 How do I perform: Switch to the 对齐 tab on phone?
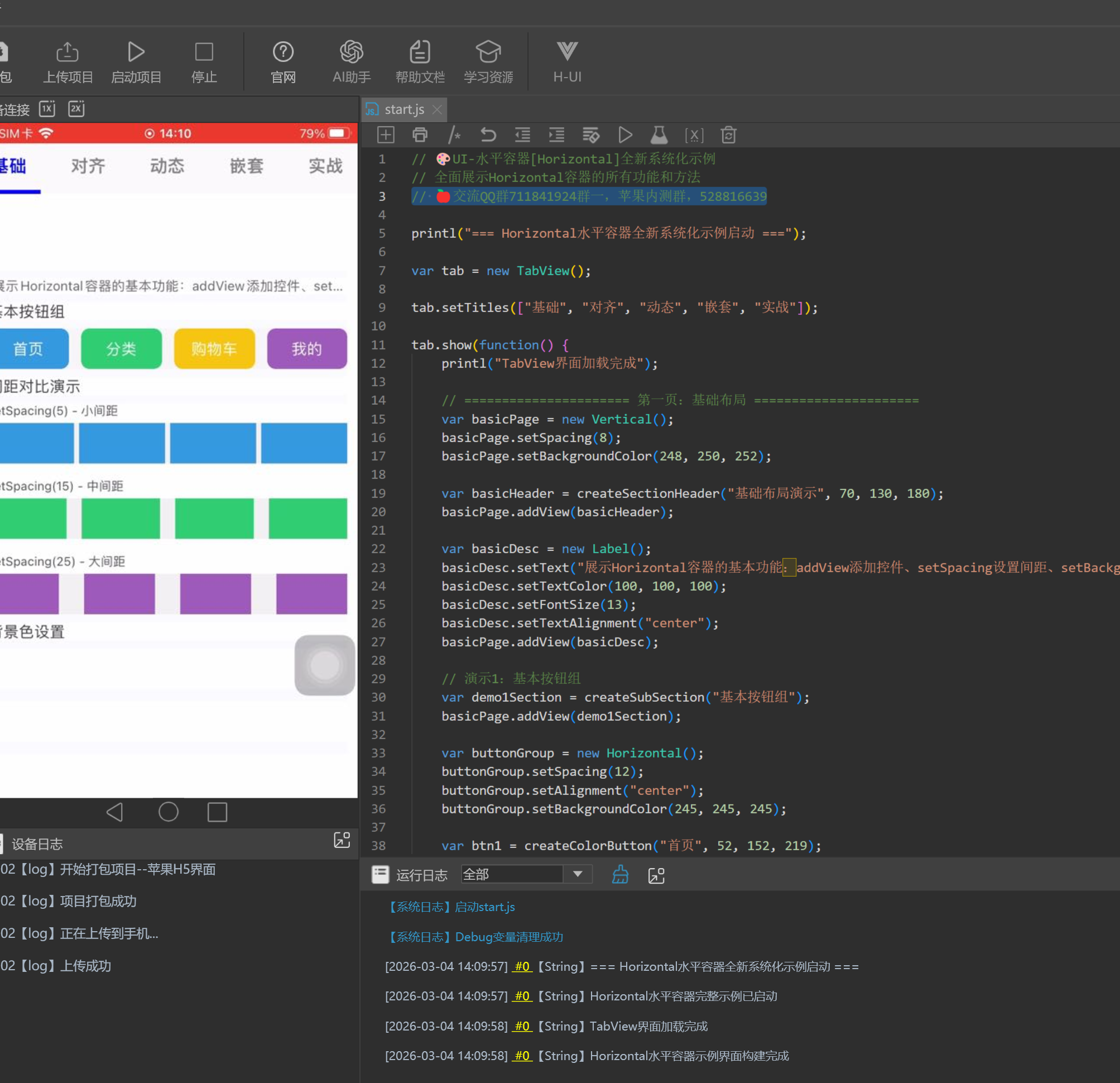(x=88, y=166)
